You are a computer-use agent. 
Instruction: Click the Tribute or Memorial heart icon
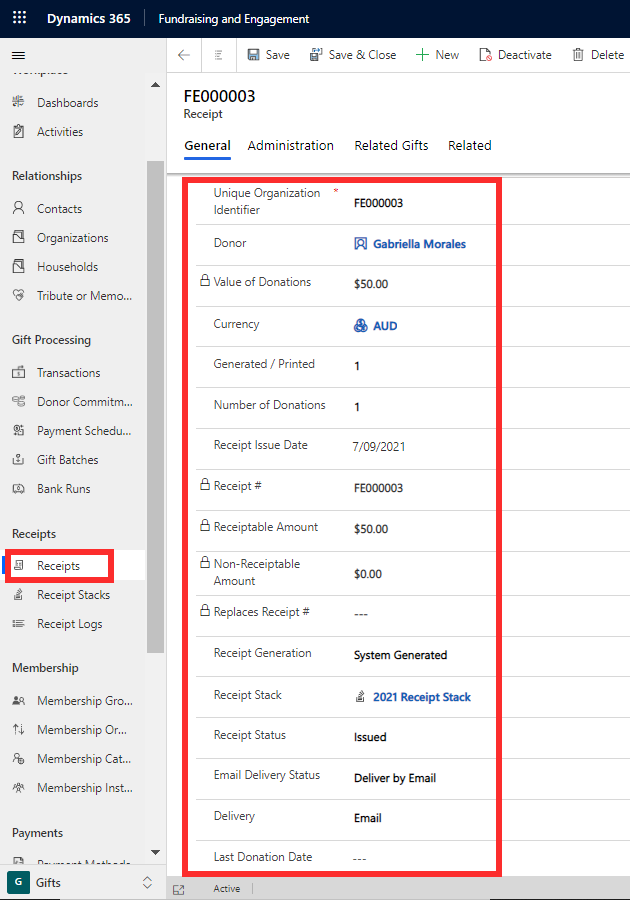click(x=18, y=295)
